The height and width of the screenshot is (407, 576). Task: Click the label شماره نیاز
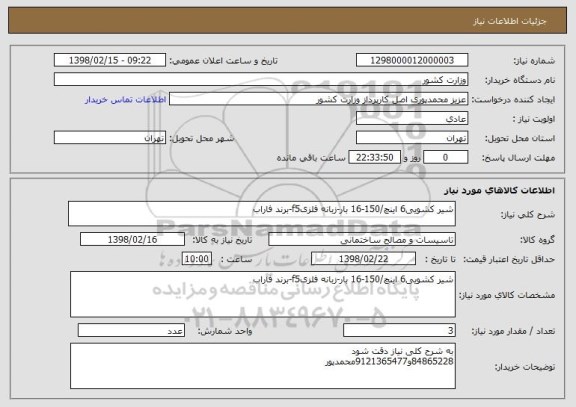(x=534, y=61)
